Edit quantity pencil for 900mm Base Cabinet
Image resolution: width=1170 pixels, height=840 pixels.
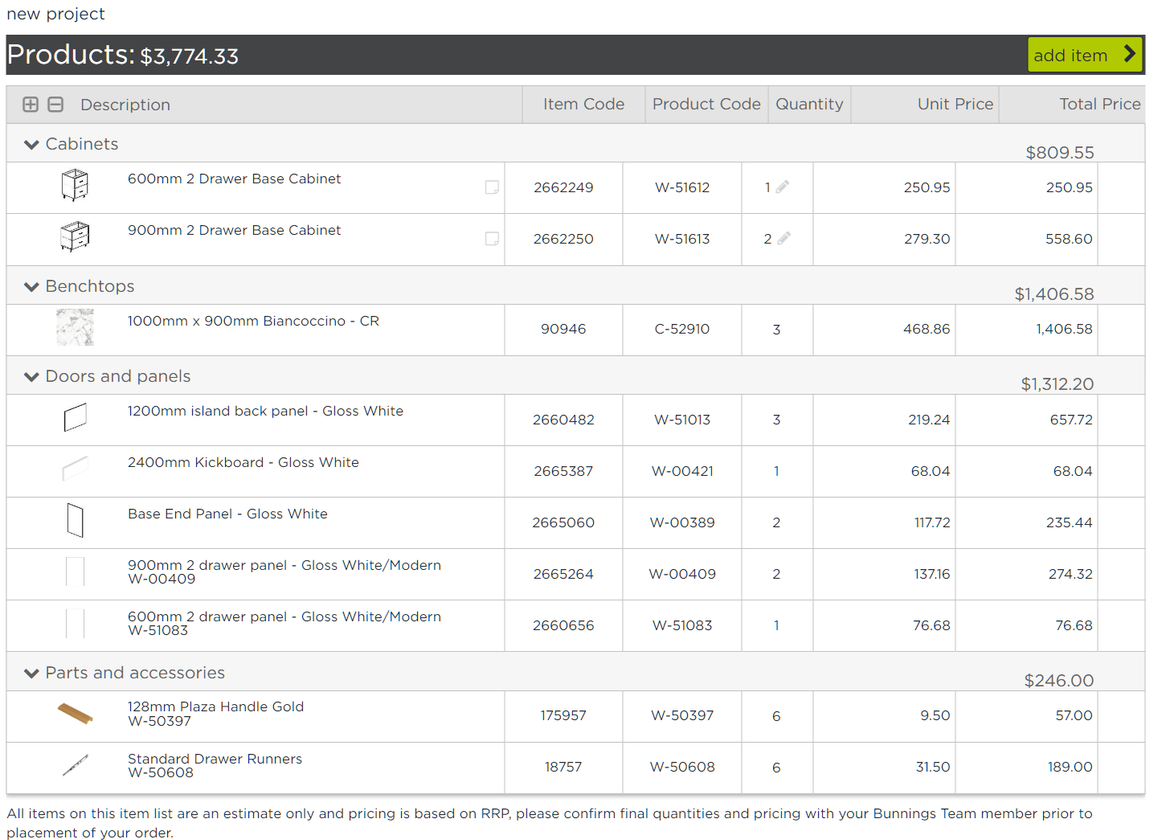[784, 238]
